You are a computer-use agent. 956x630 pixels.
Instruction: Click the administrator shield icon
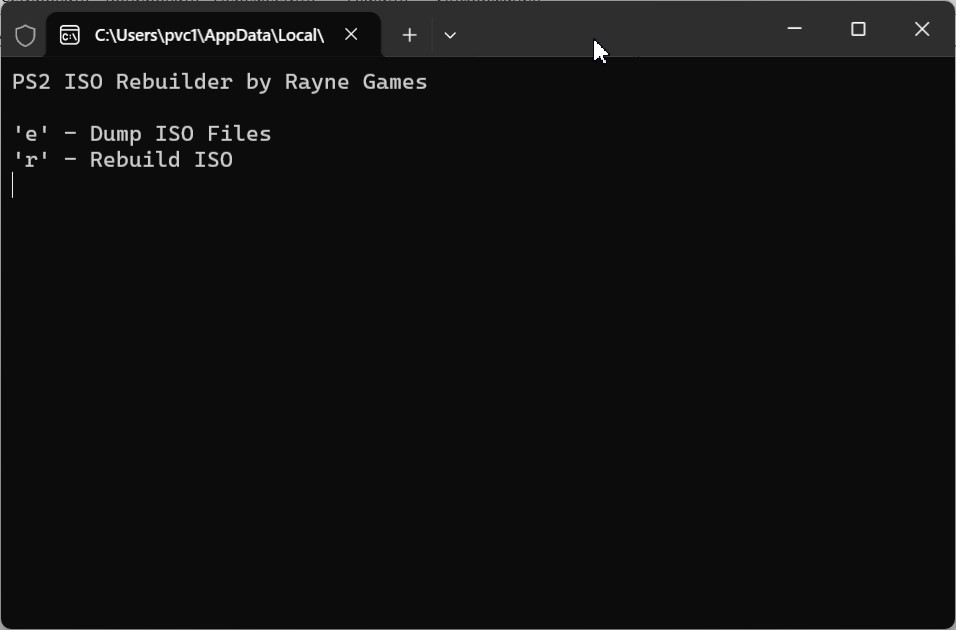click(x=25, y=35)
